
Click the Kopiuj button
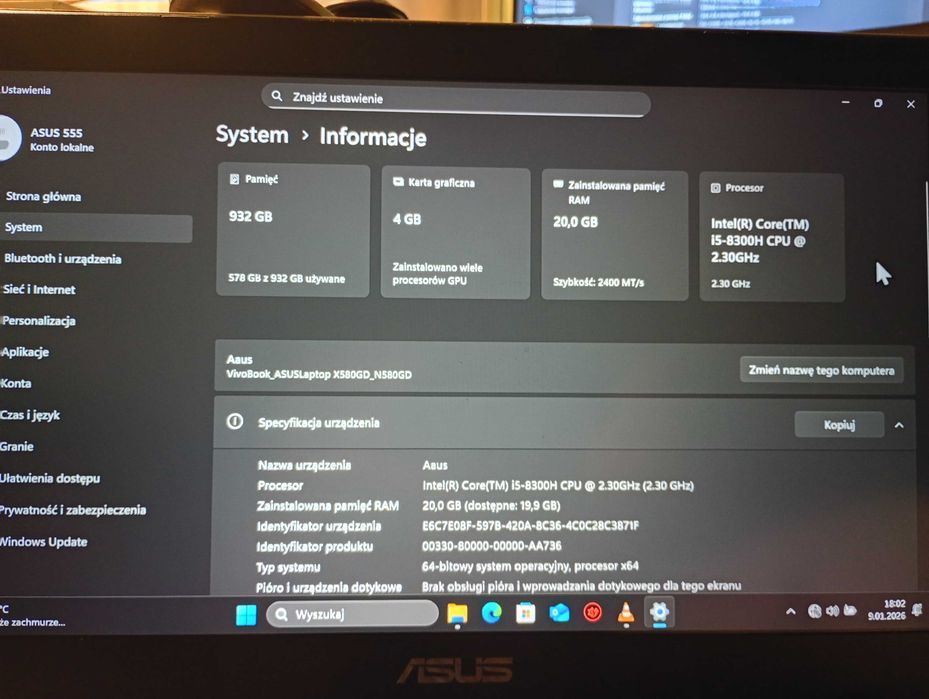(839, 425)
